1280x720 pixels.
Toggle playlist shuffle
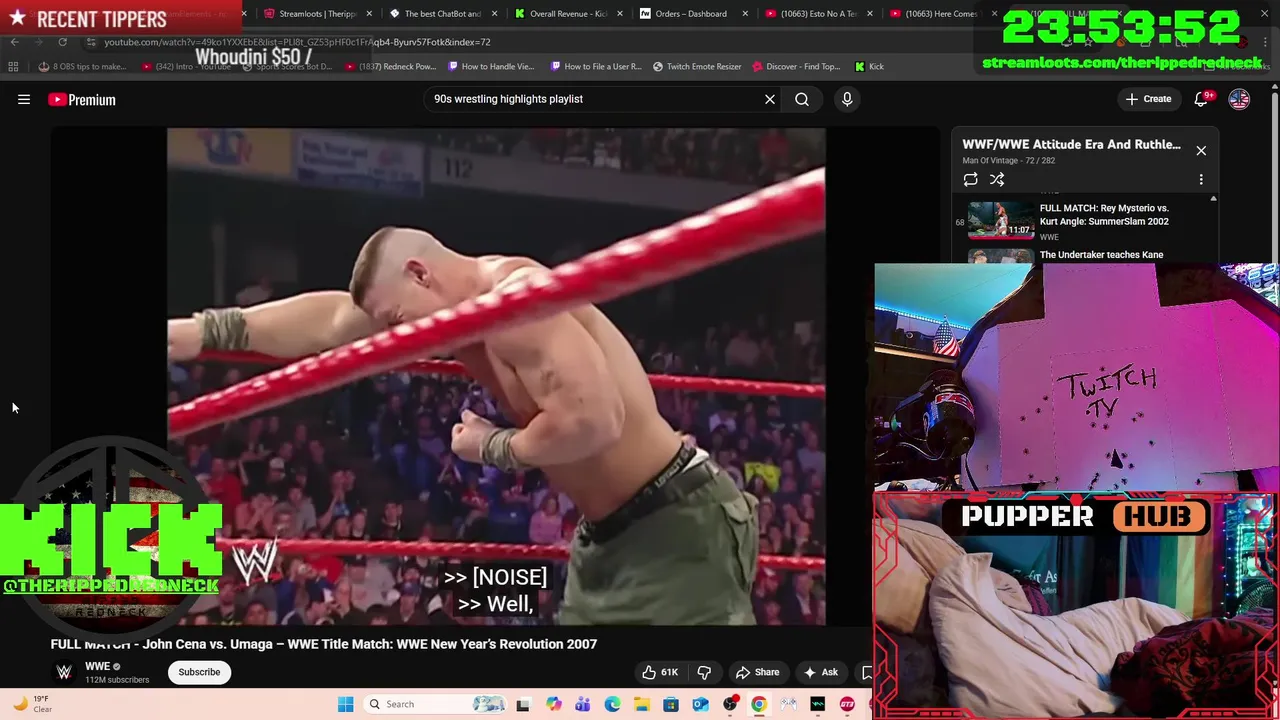click(x=997, y=180)
